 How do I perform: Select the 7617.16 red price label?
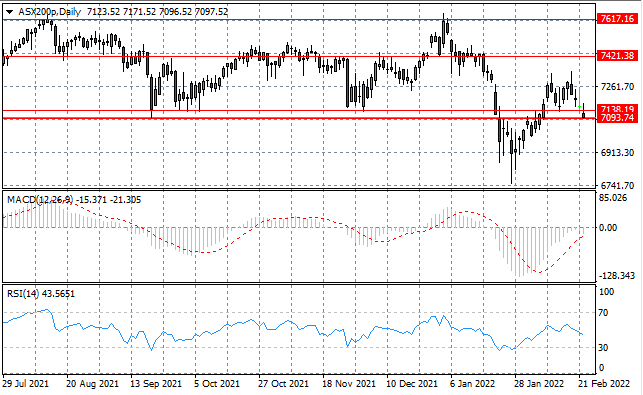coord(617,18)
